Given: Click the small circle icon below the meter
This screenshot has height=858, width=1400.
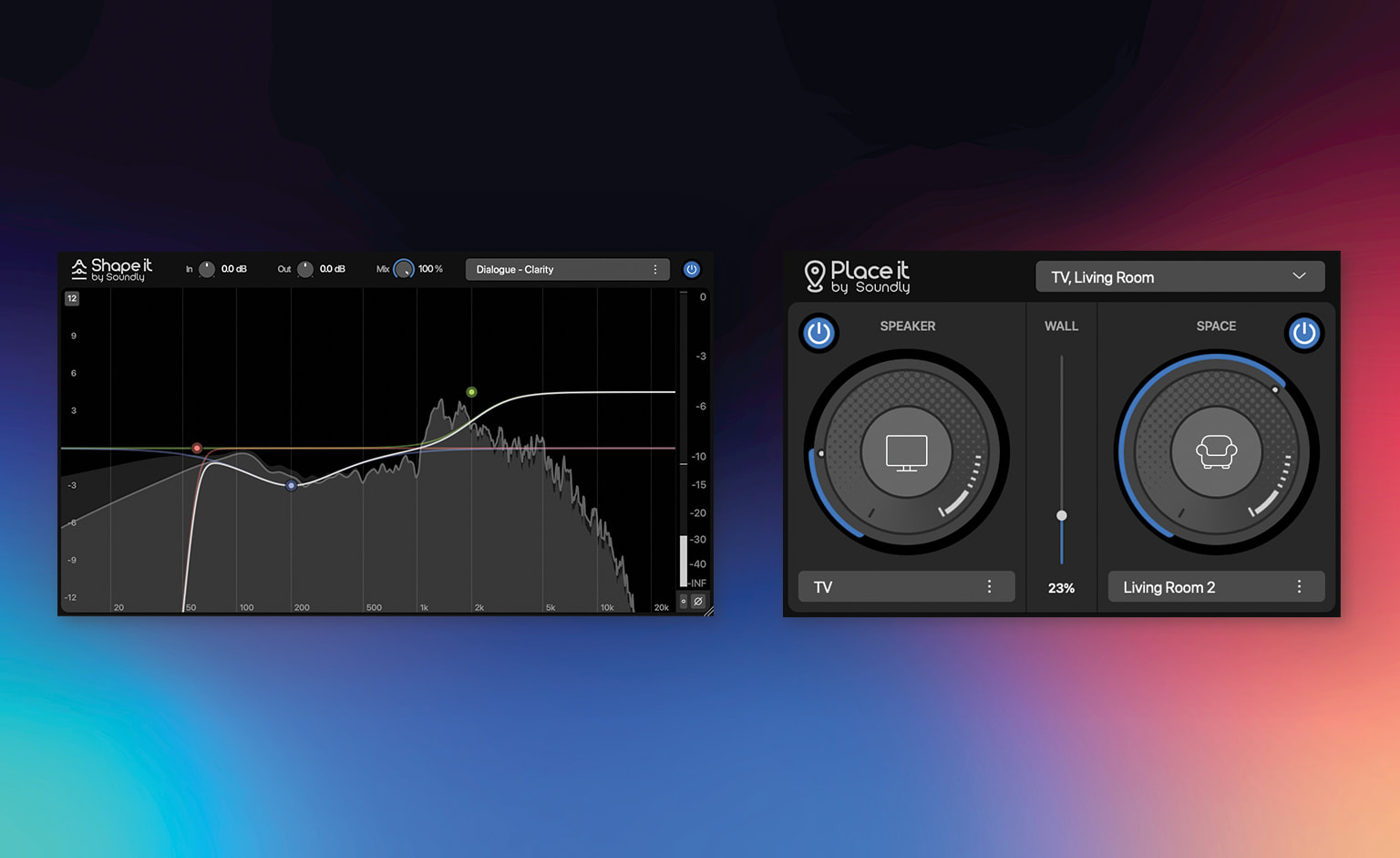Looking at the screenshot, I should click(x=684, y=601).
